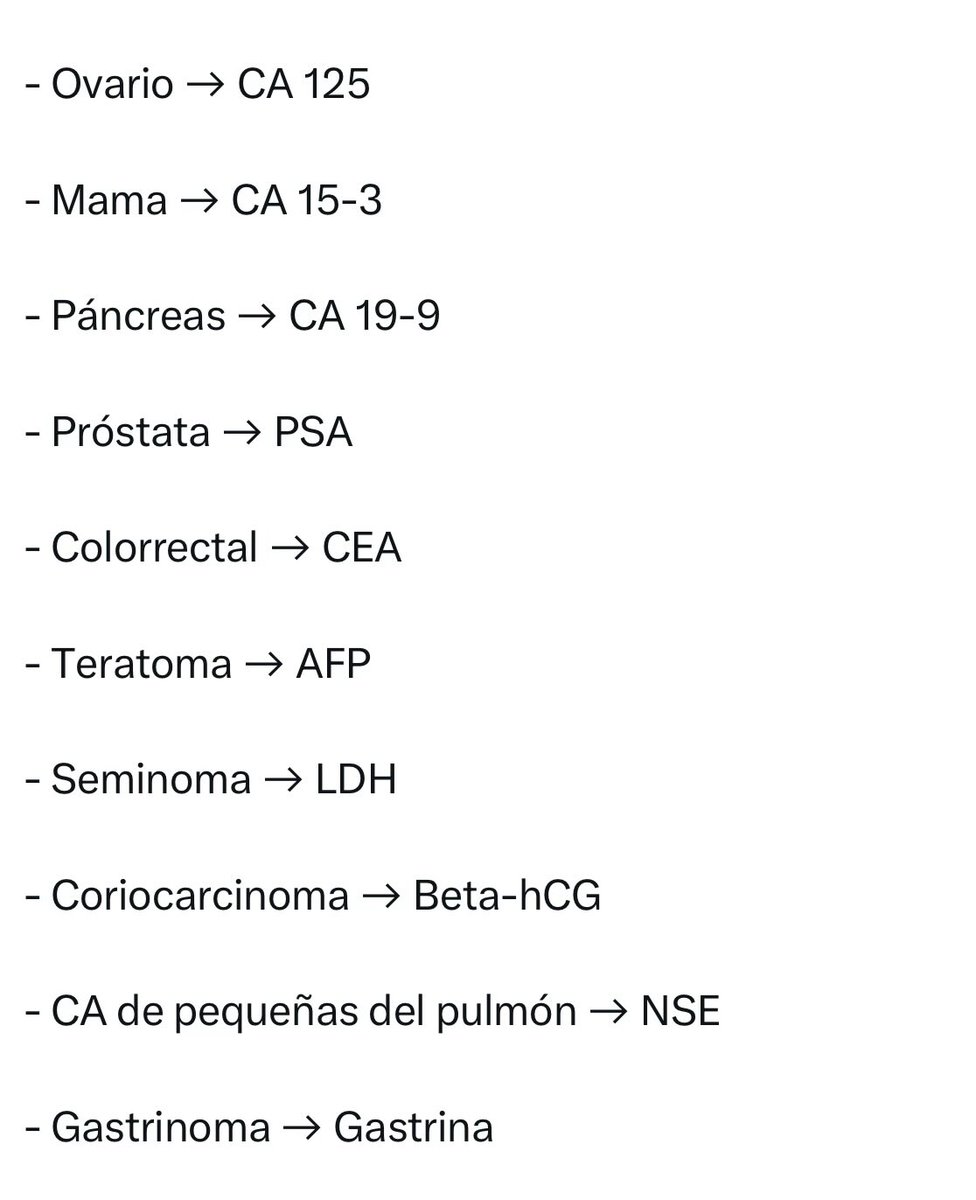Click the word Teratoma
This screenshot has width=976, height=1200.
point(141,664)
